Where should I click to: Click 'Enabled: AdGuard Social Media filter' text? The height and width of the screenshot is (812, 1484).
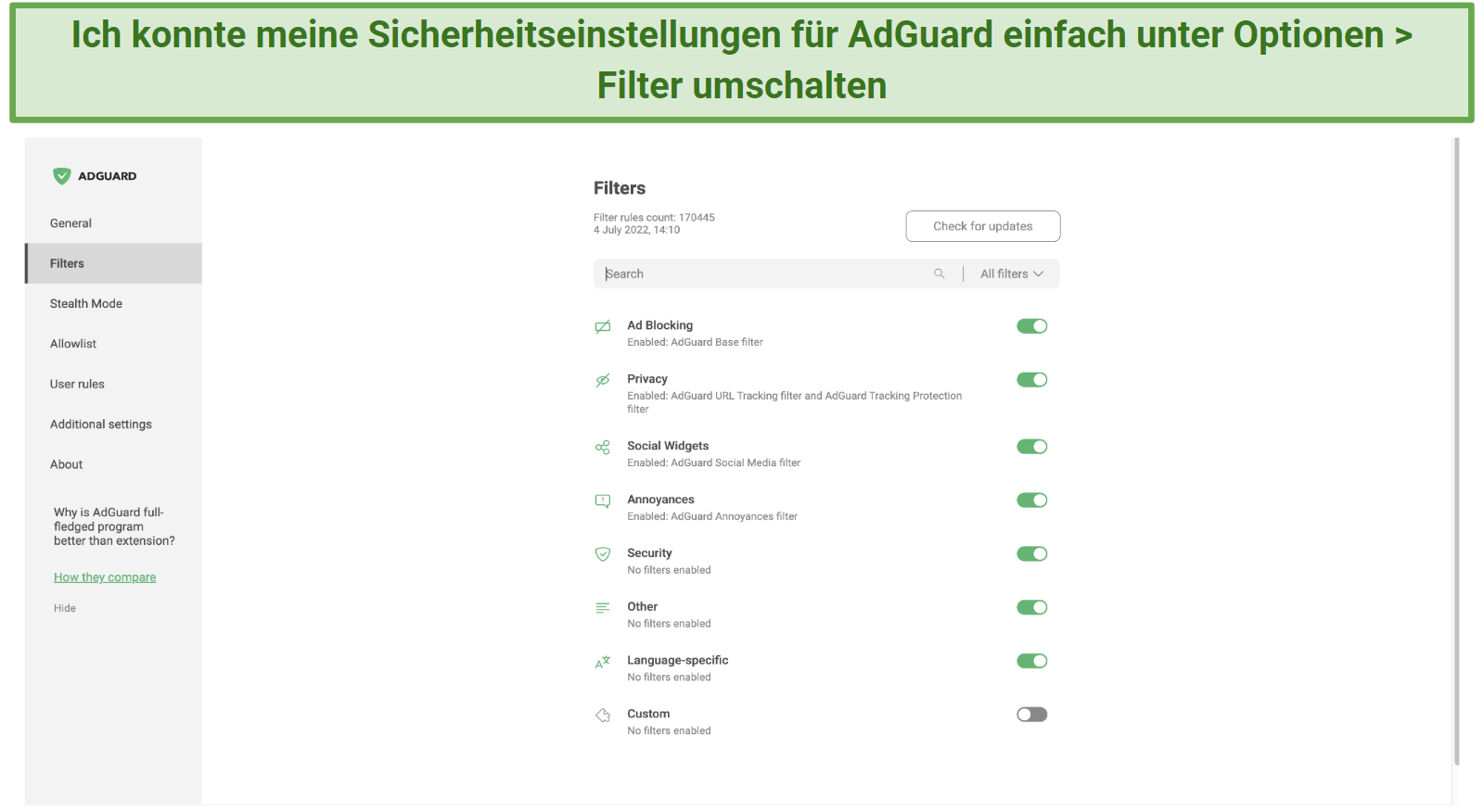pyautogui.click(x=713, y=463)
